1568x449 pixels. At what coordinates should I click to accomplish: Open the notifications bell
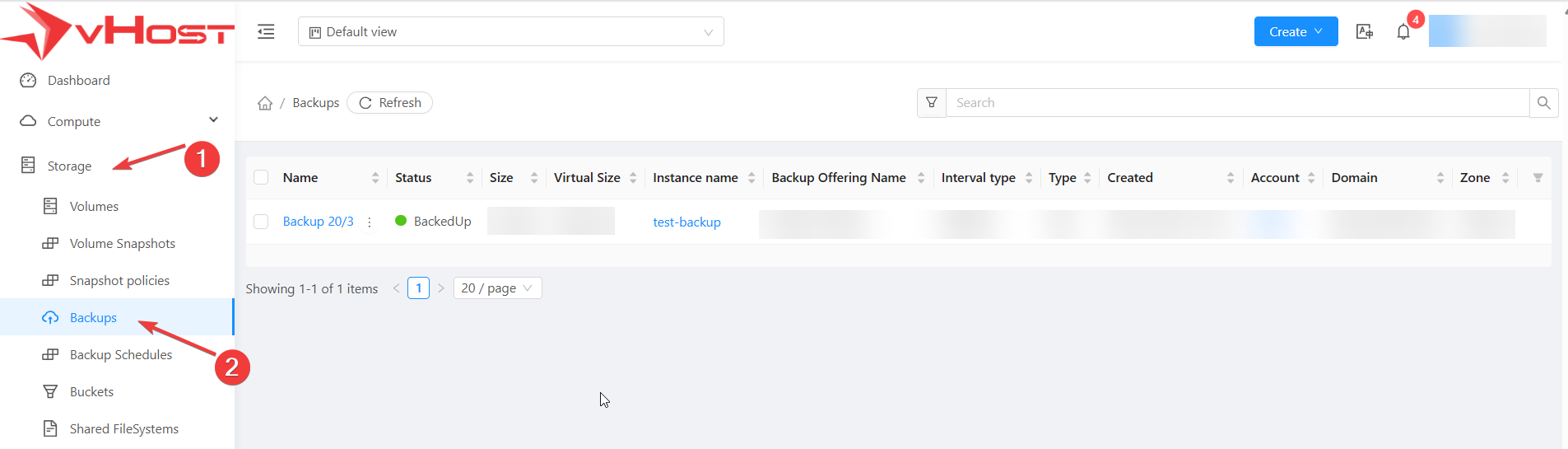(x=1403, y=32)
